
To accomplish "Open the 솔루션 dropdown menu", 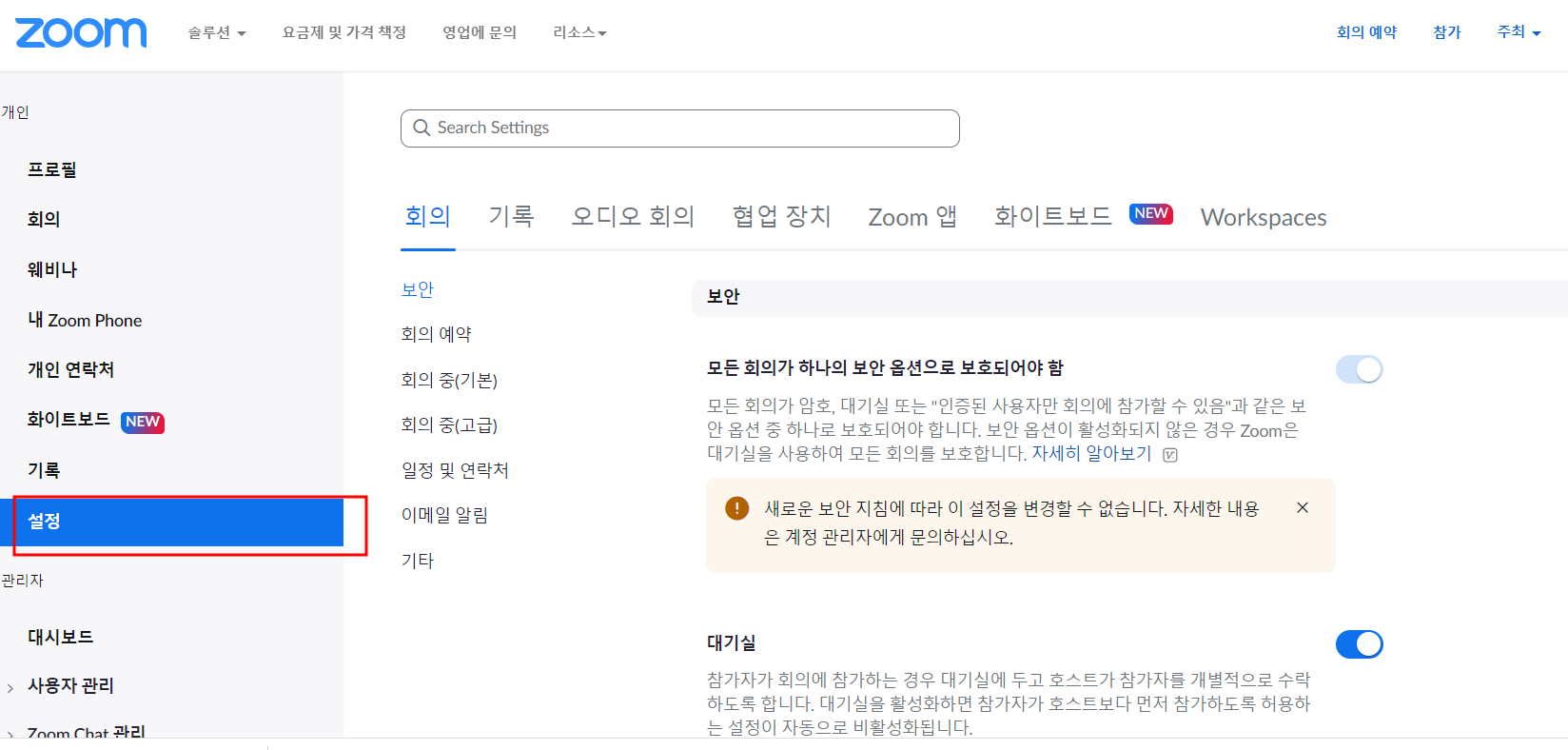I will coord(217,32).
